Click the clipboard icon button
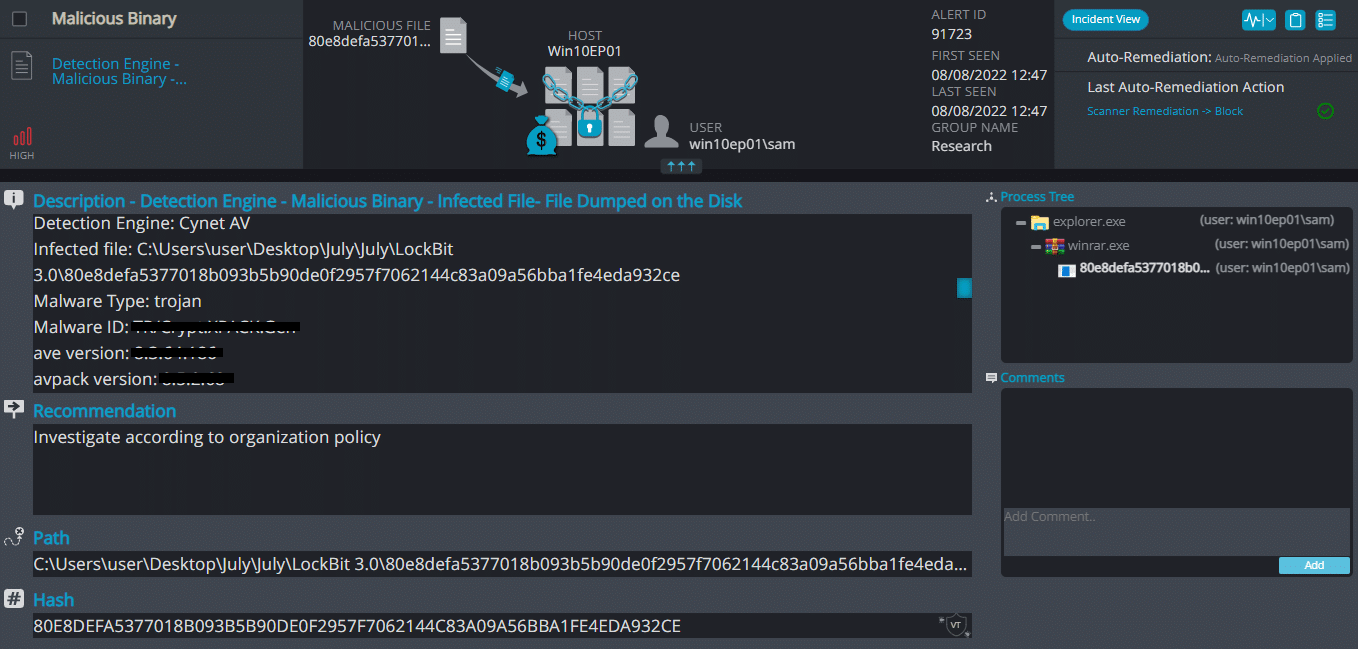Screen dimensions: 1358x649 (1295, 20)
